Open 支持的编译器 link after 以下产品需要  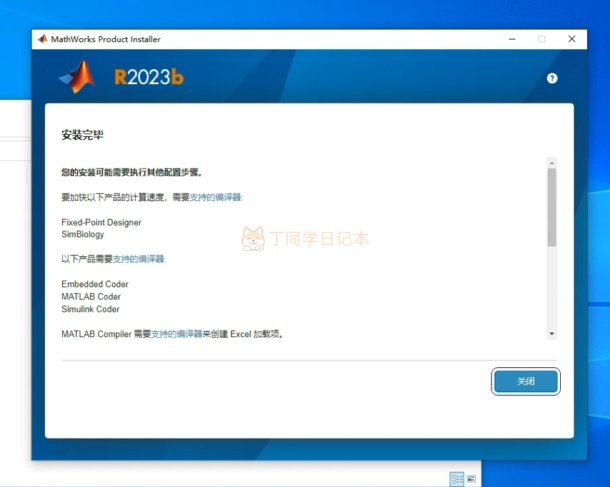pos(139,259)
